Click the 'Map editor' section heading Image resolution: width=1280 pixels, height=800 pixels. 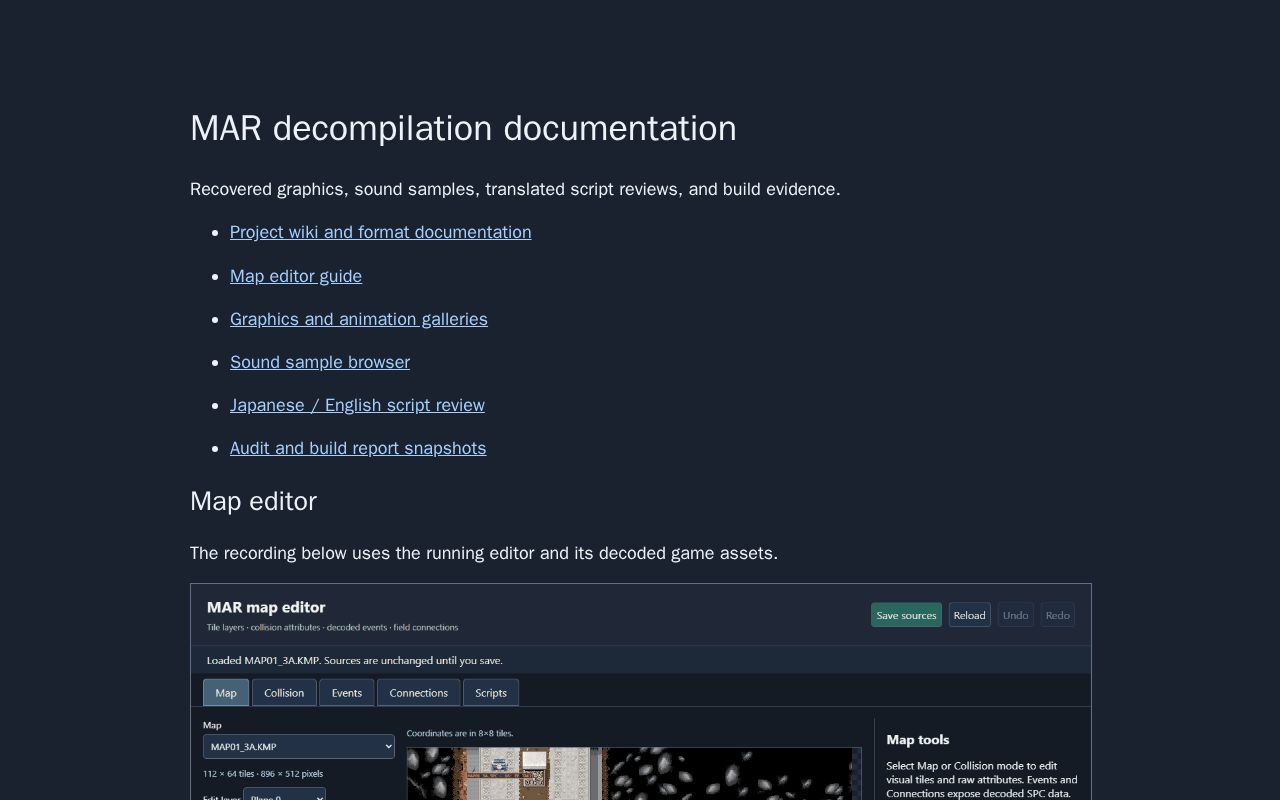point(253,501)
